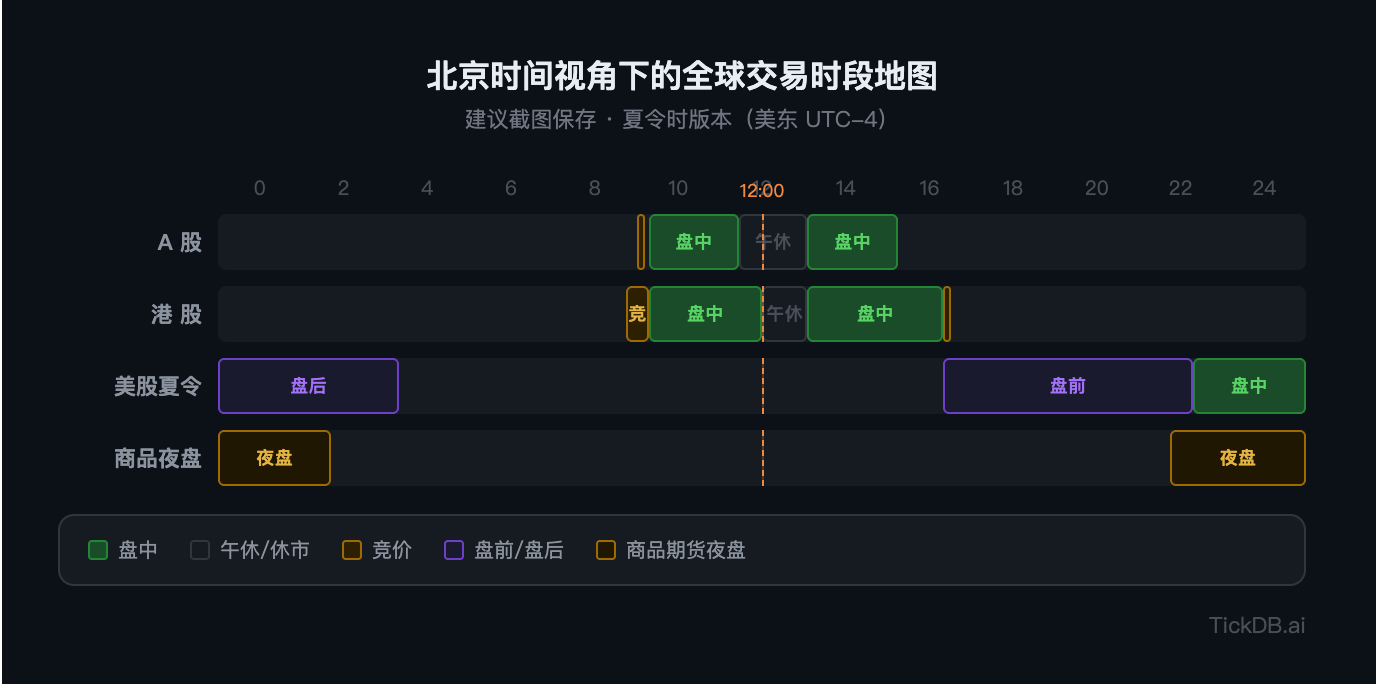Image resolution: width=1376 pixels, height=684 pixels.
Task: Select the A 股 morning 盘中 block
Action: pos(694,242)
